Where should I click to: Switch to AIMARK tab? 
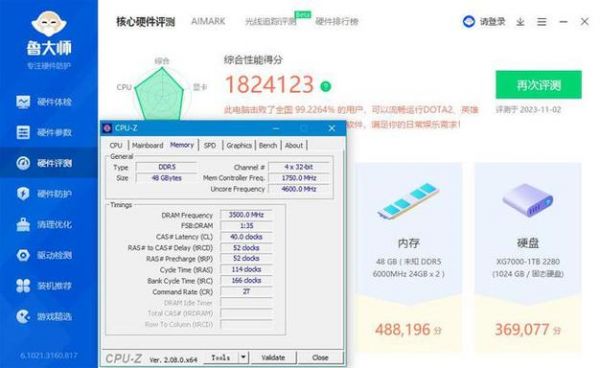(208, 21)
